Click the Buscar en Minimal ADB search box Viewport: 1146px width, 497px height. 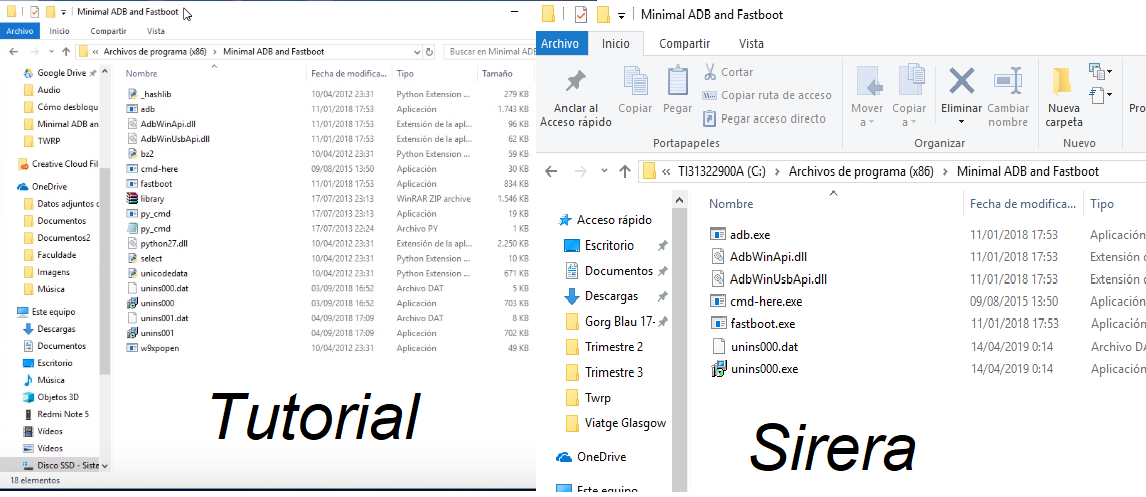(x=487, y=51)
